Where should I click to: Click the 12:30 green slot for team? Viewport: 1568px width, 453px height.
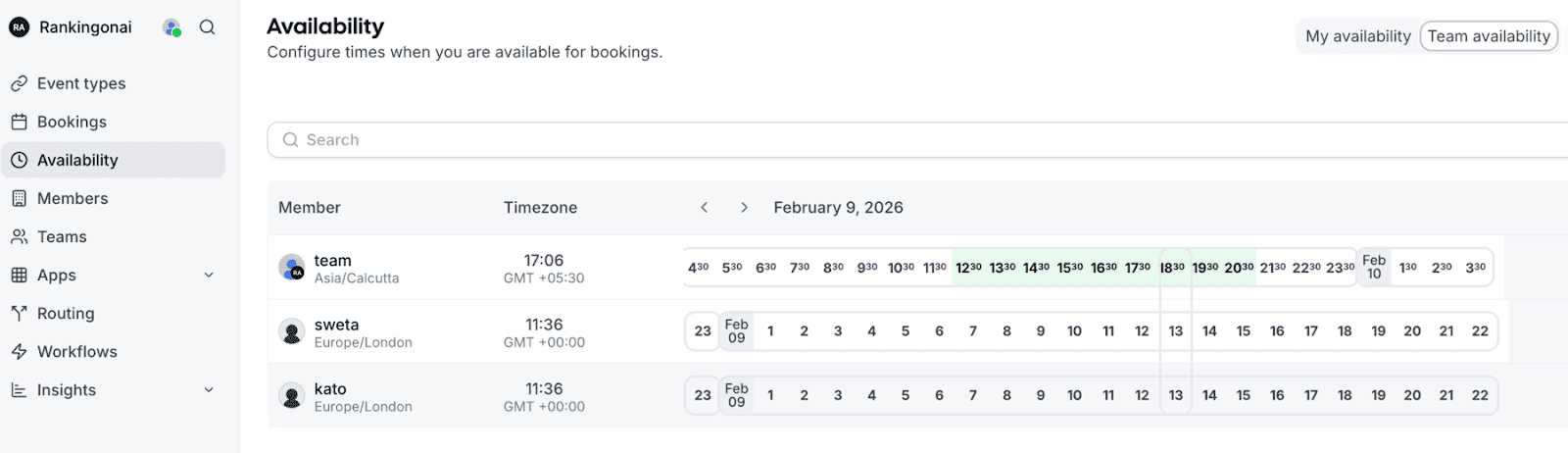coord(968,267)
